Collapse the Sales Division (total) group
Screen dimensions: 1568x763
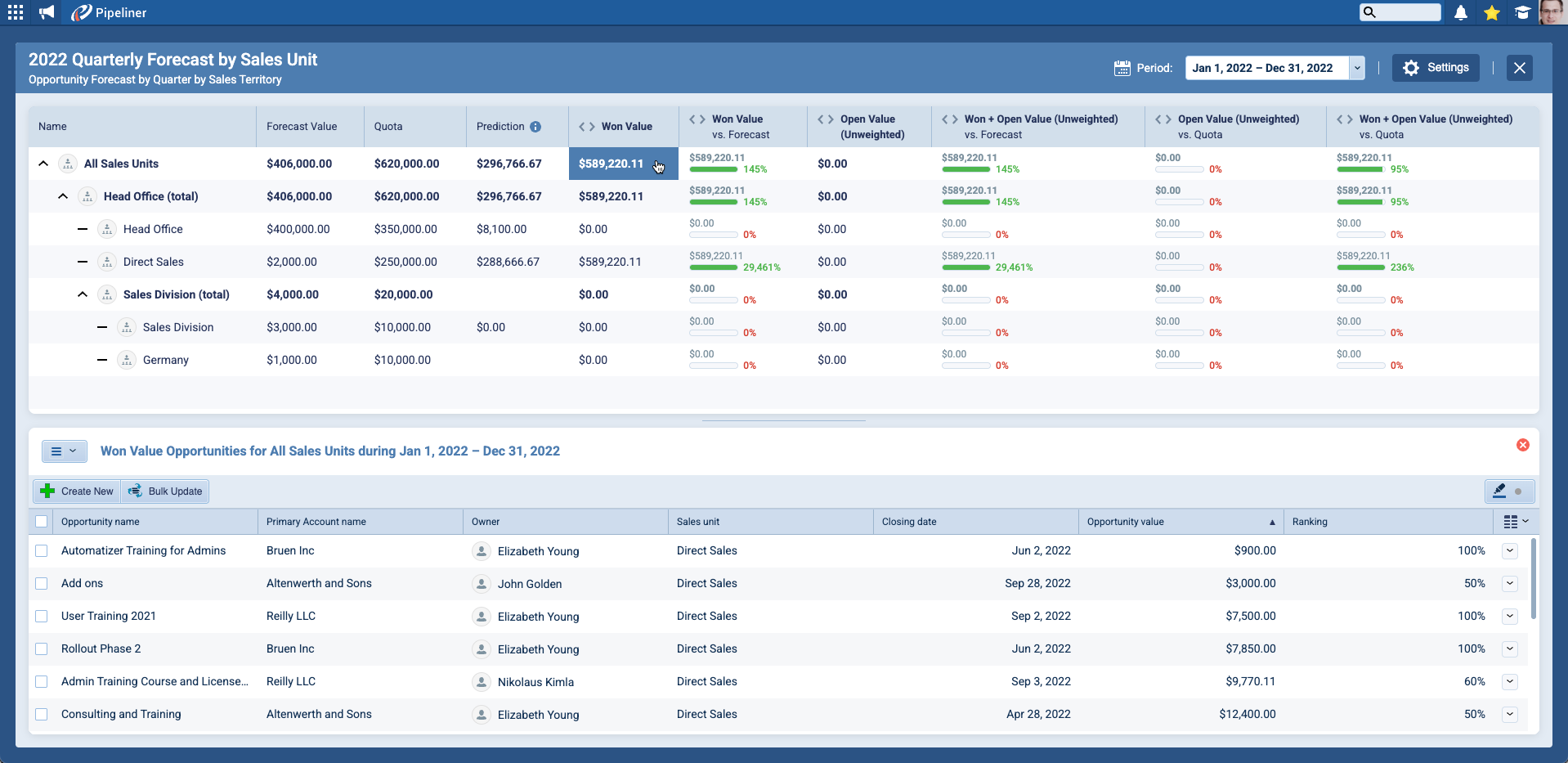tap(83, 294)
